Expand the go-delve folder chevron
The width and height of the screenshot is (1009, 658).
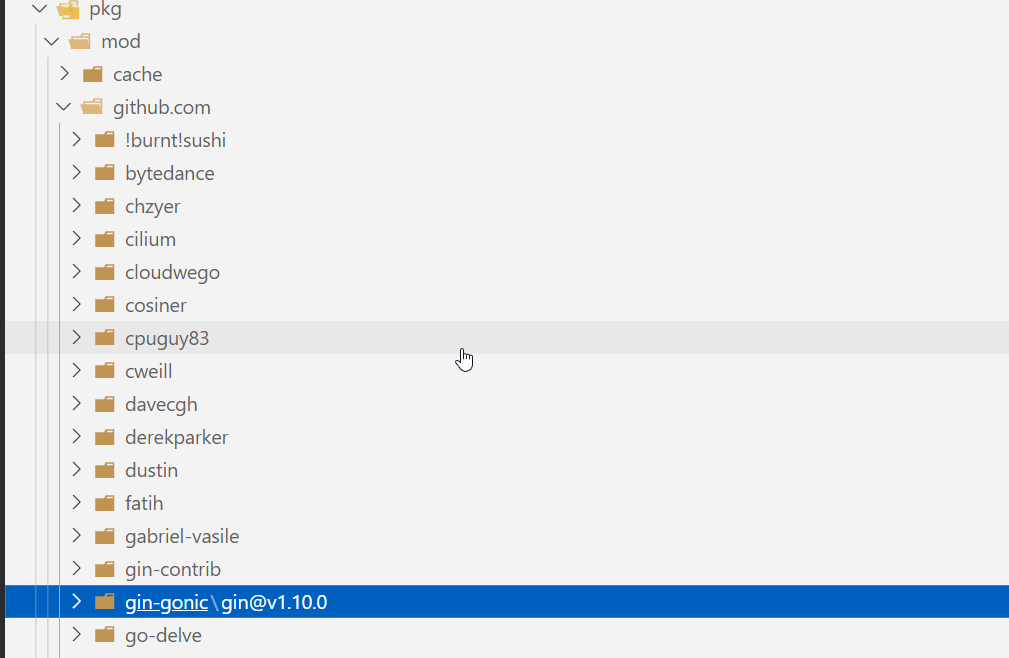click(x=77, y=634)
